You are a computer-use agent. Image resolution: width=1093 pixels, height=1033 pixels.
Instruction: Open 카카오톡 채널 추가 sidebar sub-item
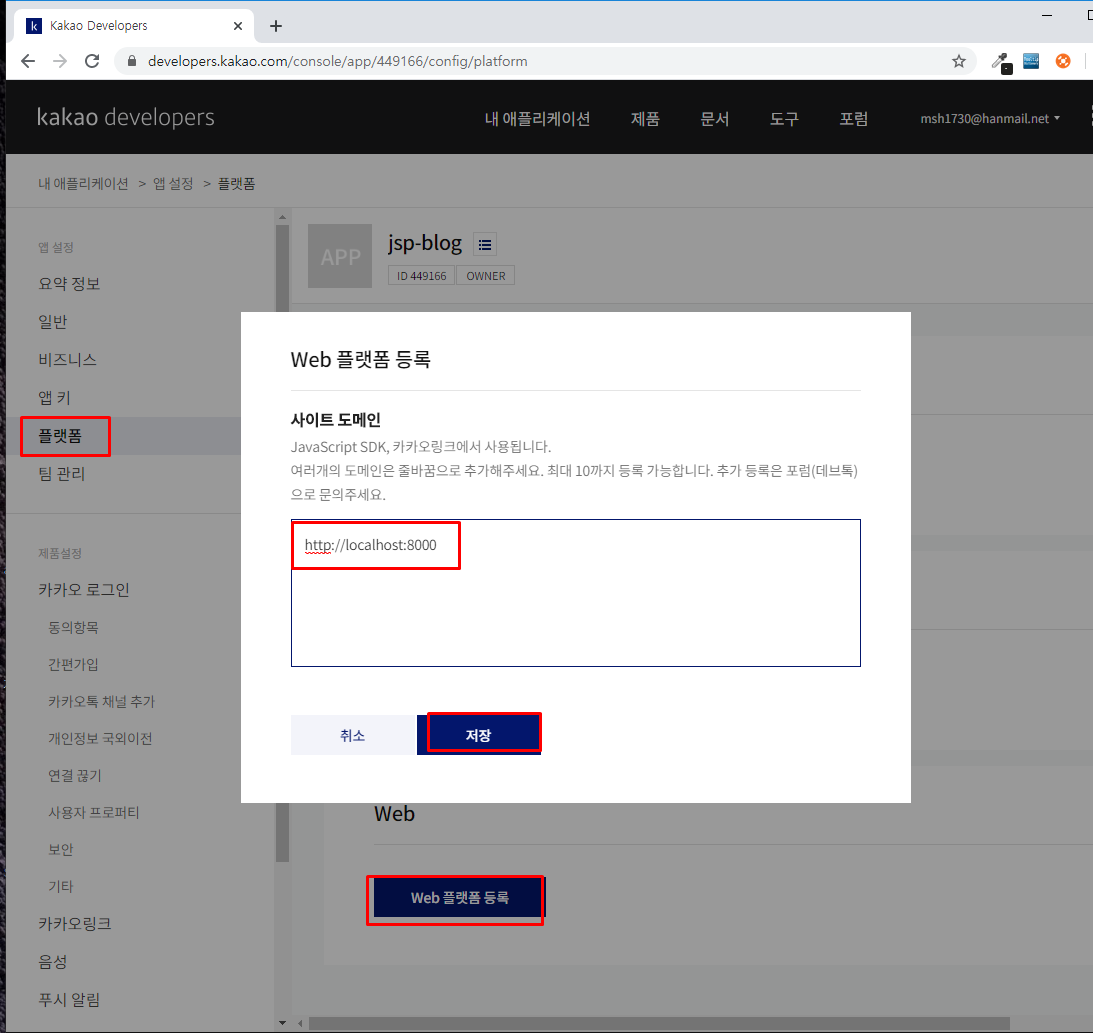pos(102,701)
